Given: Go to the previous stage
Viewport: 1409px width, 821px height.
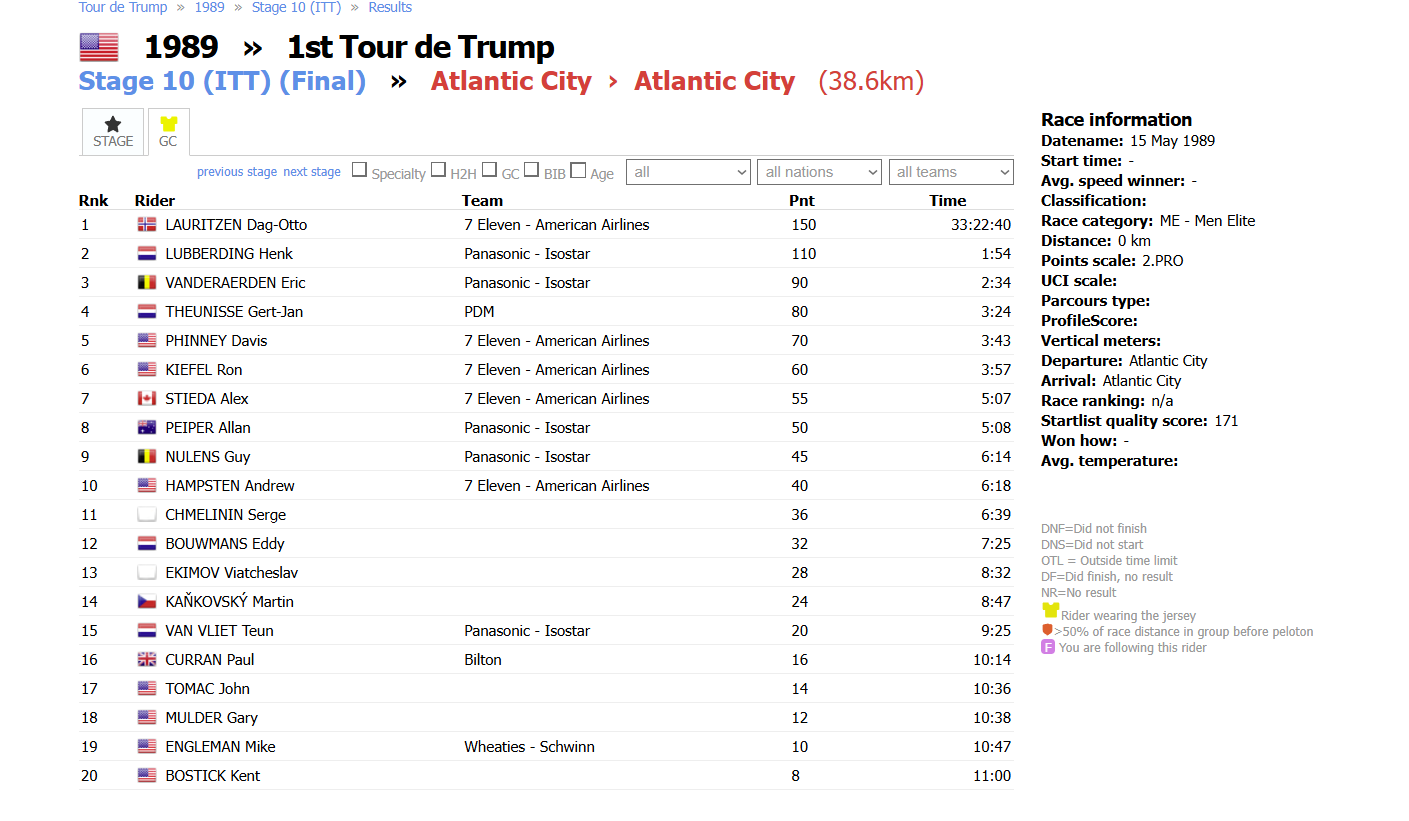Looking at the screenshot, I should coord(237,172).
